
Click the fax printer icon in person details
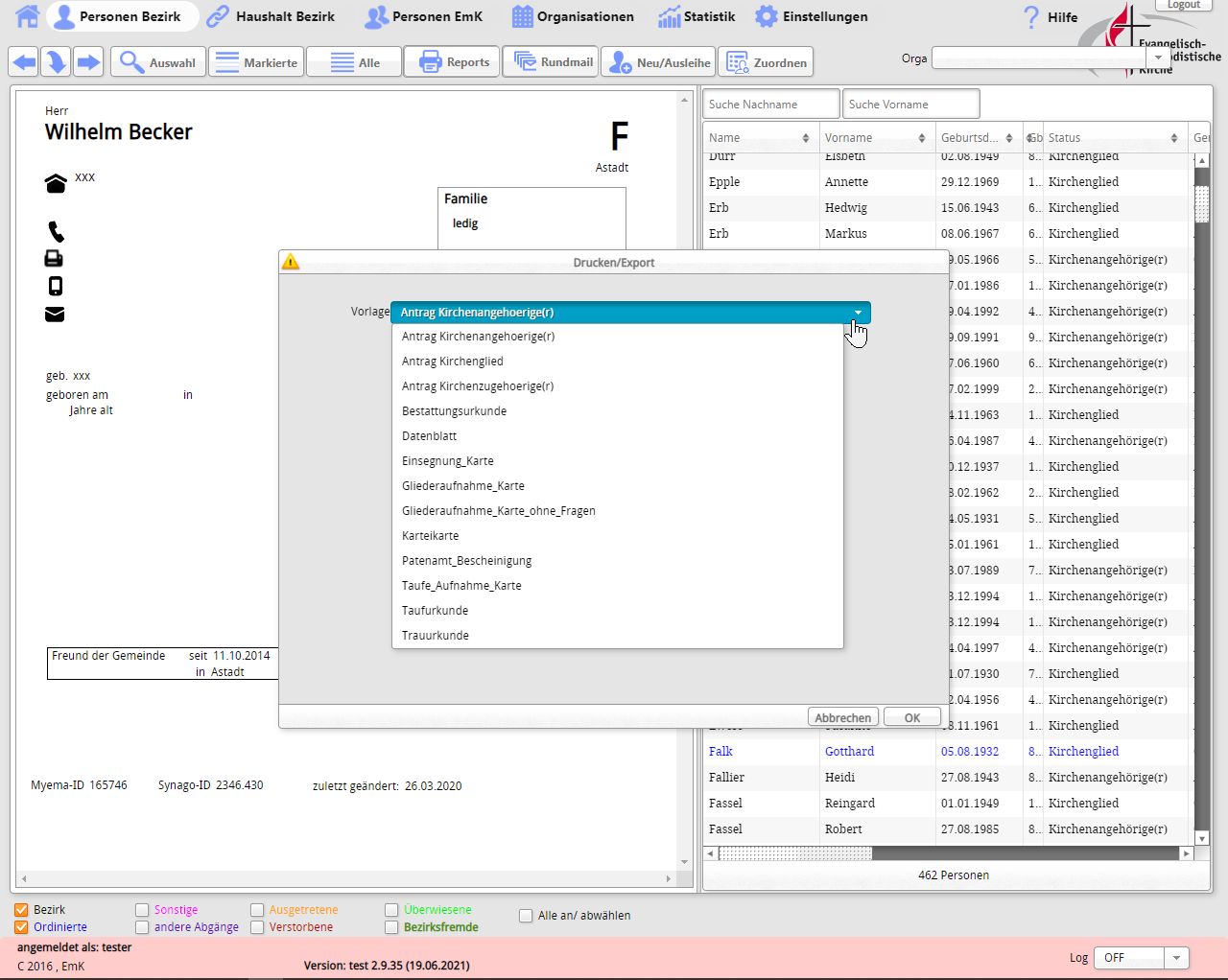54,258
